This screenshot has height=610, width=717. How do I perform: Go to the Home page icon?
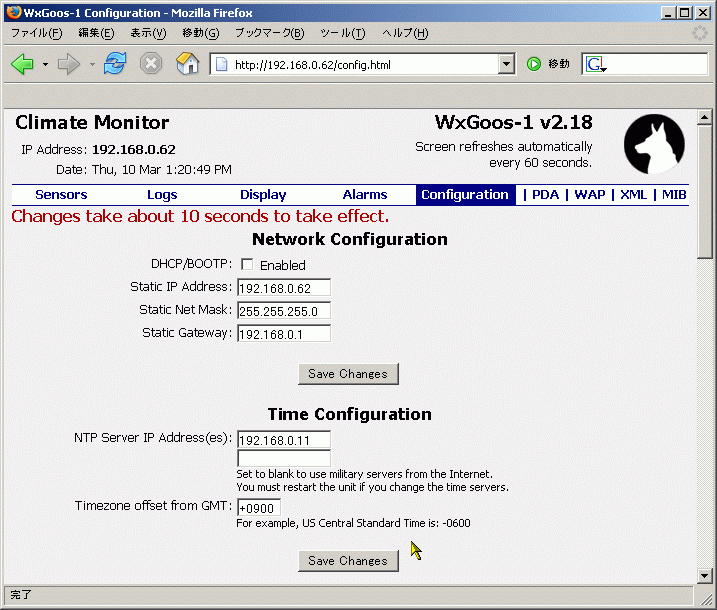pyautogui.click(x=187, y=63)
